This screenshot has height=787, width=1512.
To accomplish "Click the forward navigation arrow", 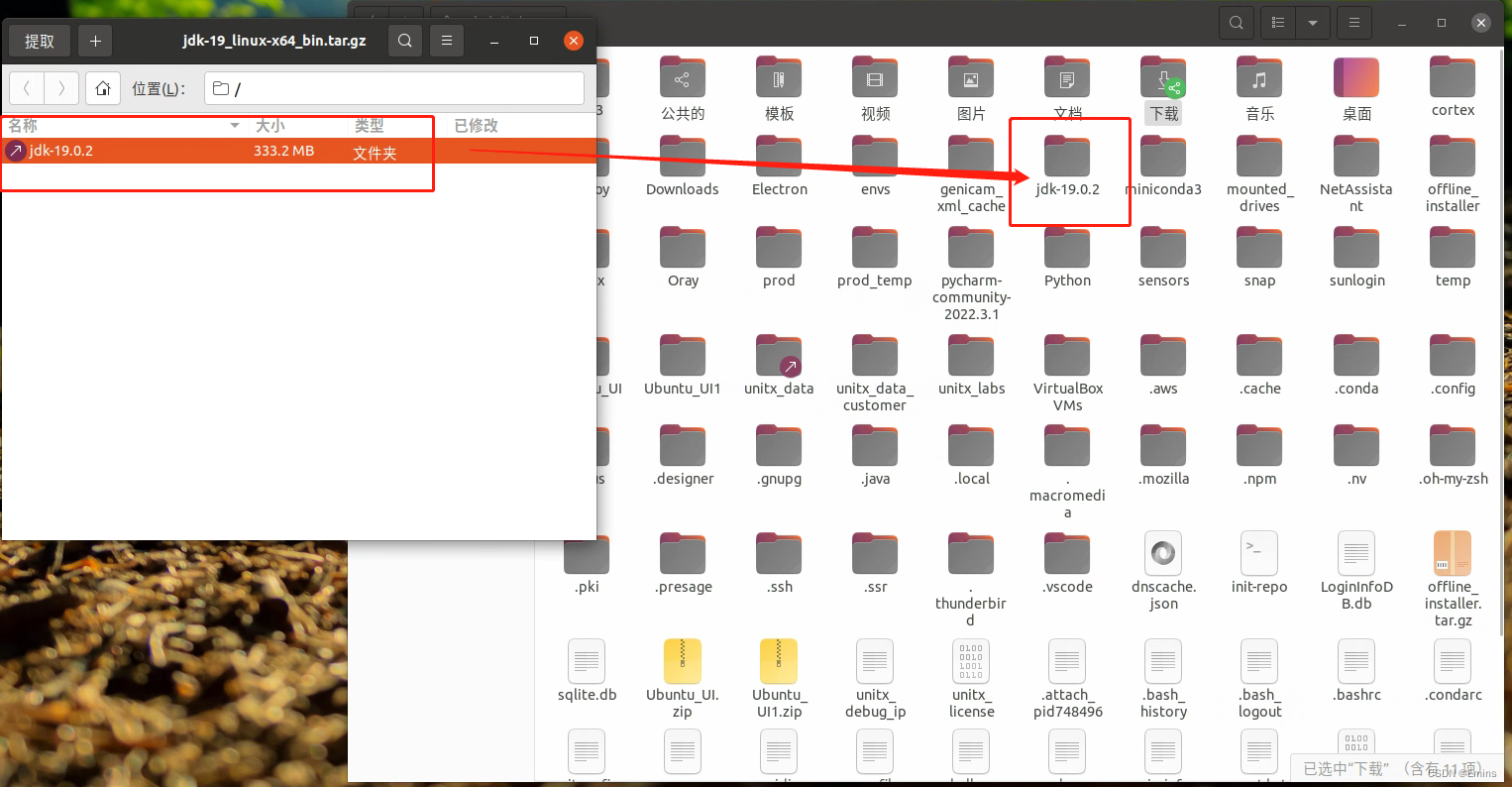I will (x=61, y=88).
